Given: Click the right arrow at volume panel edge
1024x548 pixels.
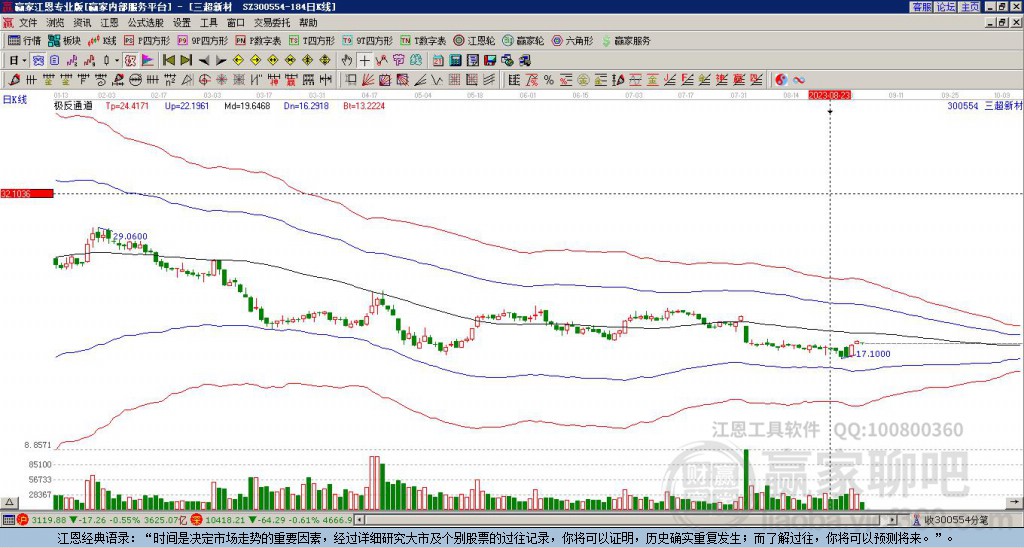Looking at the screenshot, I should [x=1014, y=502].
